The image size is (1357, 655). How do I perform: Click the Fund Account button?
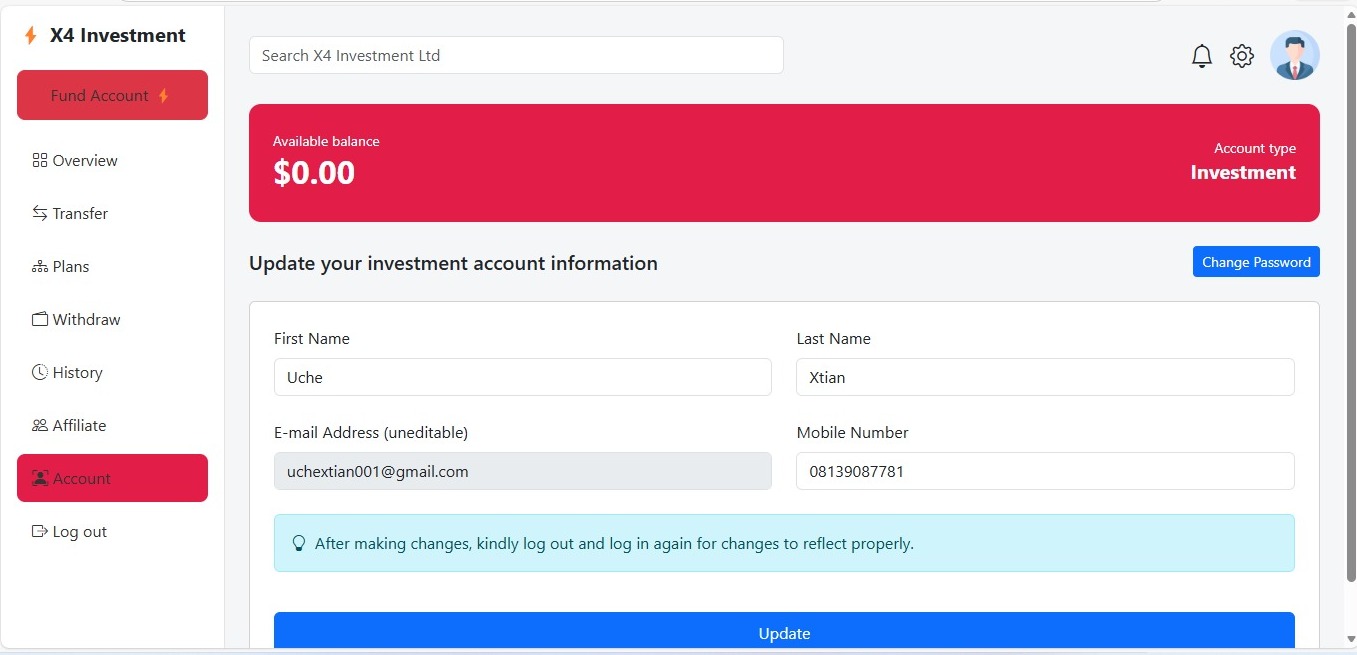click(x=112, y=95)
